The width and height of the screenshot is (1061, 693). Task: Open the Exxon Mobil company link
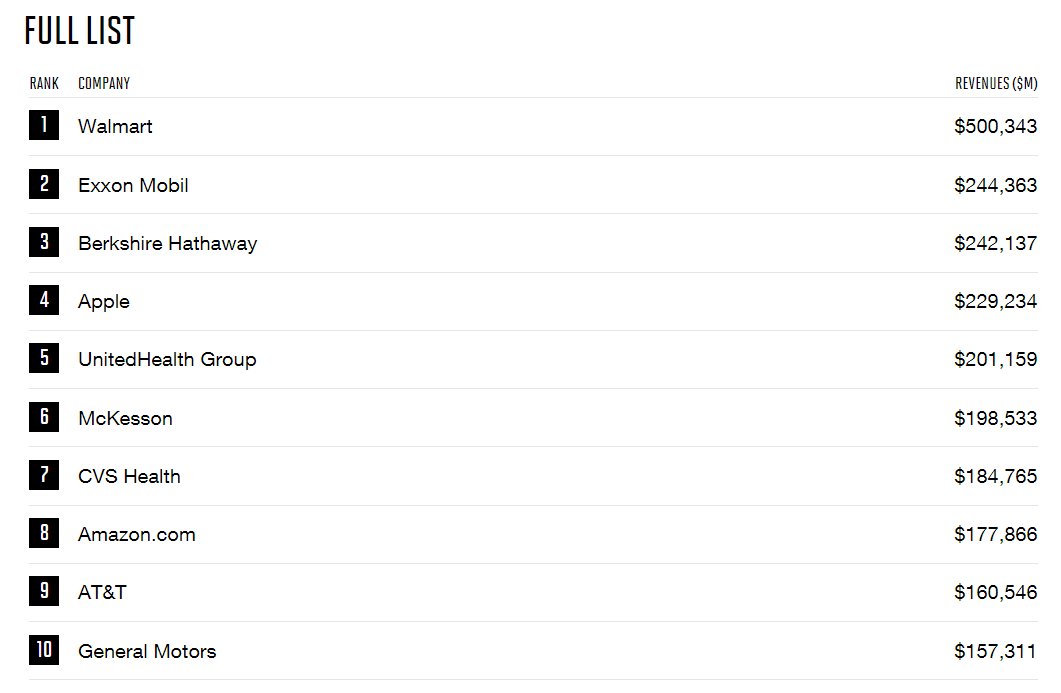[x=133, y=185]
